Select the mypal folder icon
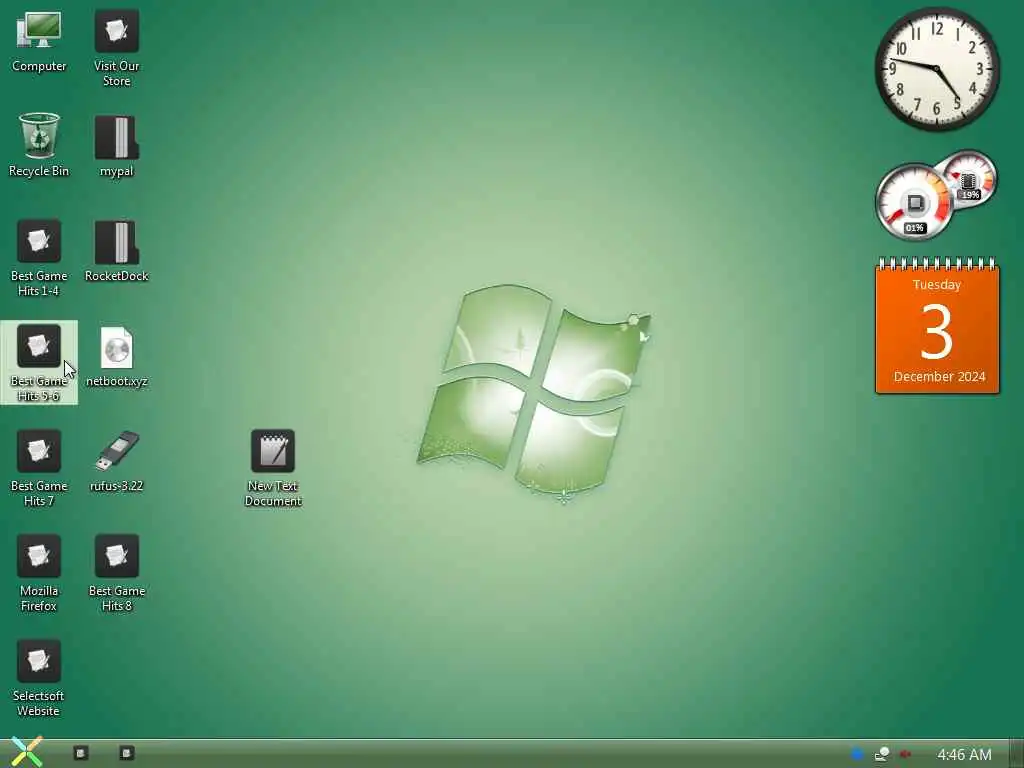The width and height of the screenshot is (1024, 768). coord(116,146)
